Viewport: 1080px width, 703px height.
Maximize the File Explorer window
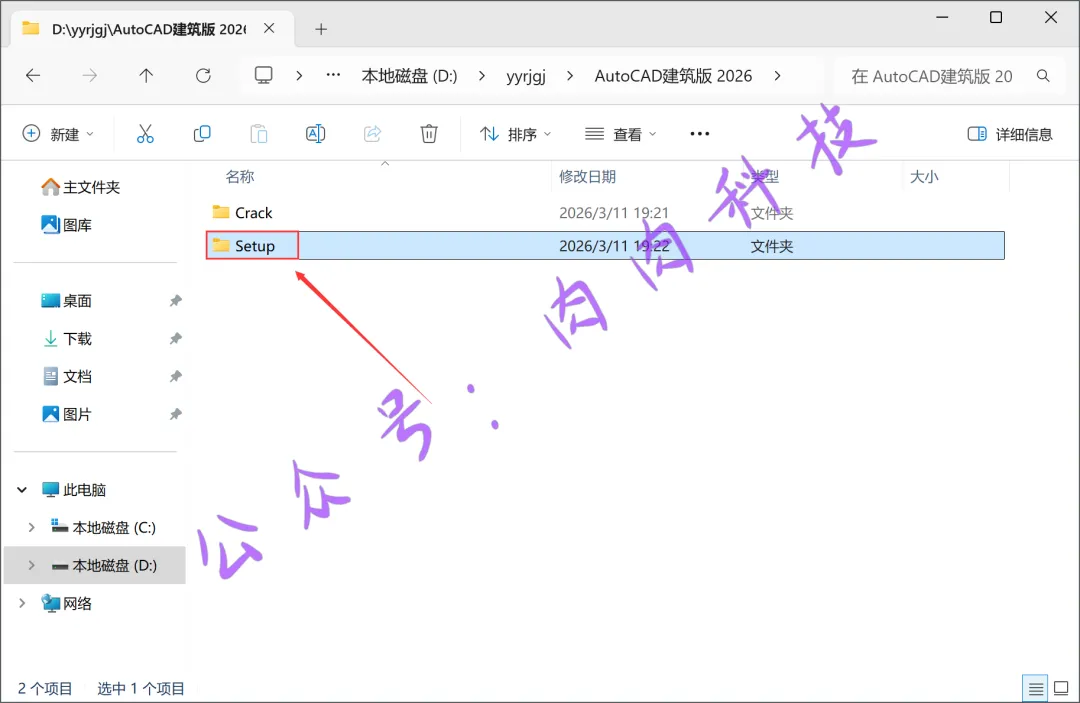(x=996, y=17)
